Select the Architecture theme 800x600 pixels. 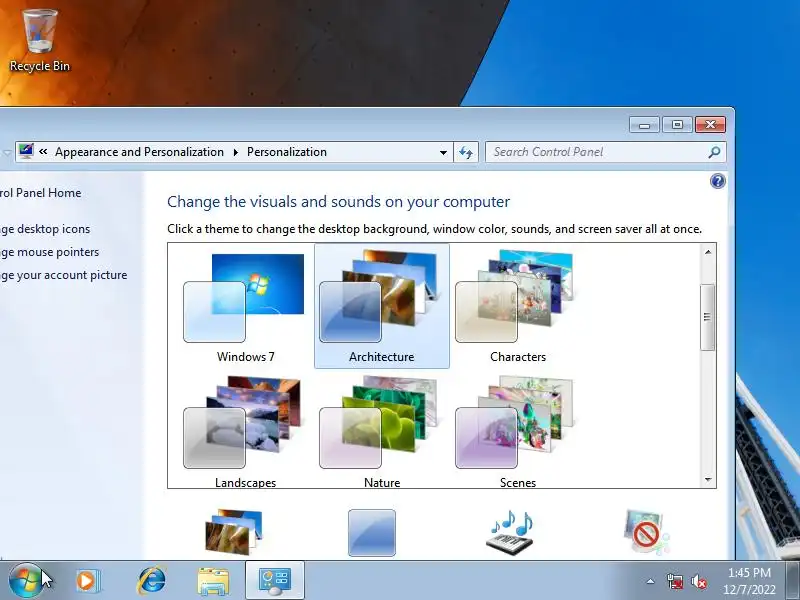tap(382, 306)
